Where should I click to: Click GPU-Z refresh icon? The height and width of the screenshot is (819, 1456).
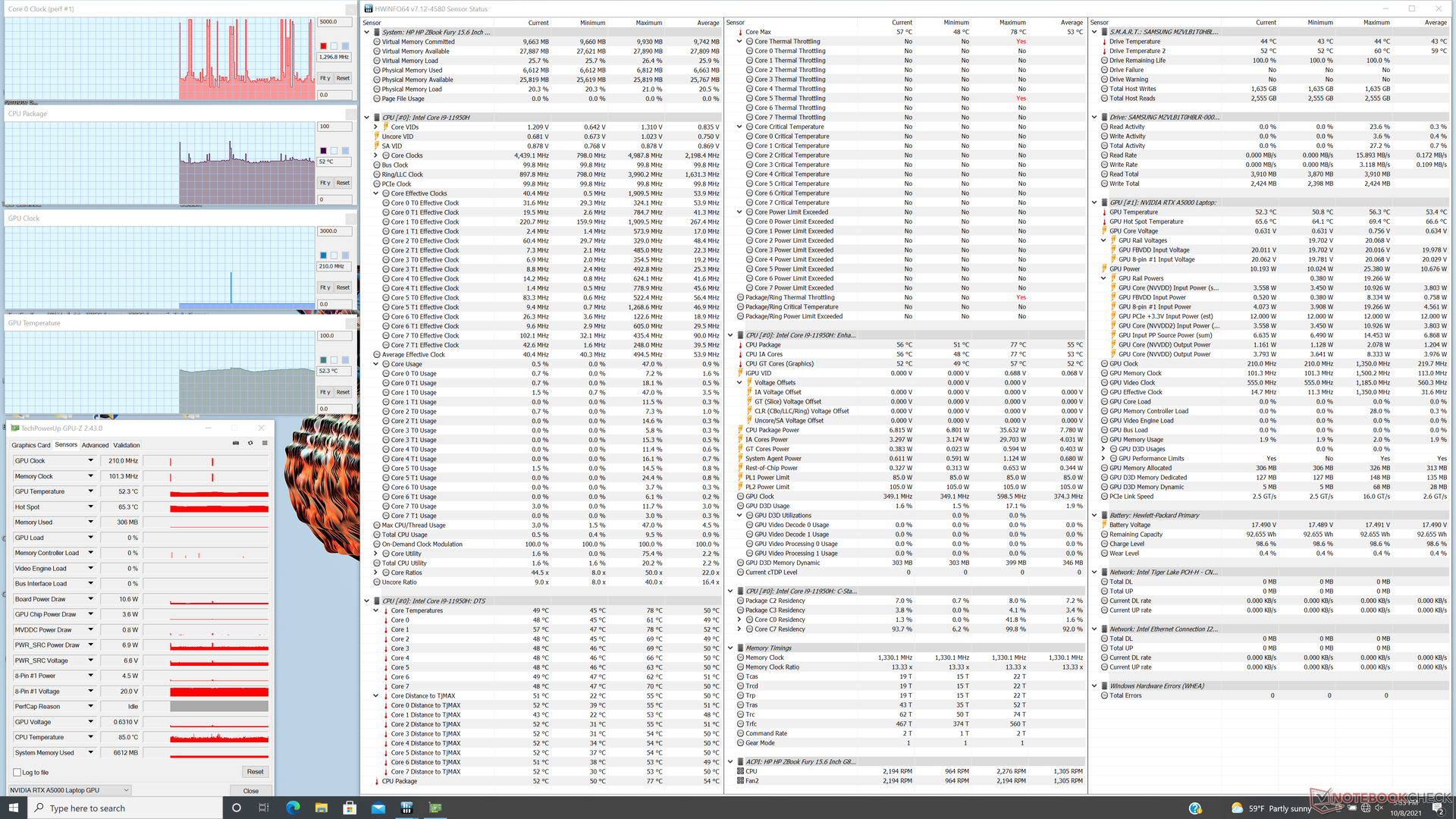pyautogui.click(x=250, y=444)
